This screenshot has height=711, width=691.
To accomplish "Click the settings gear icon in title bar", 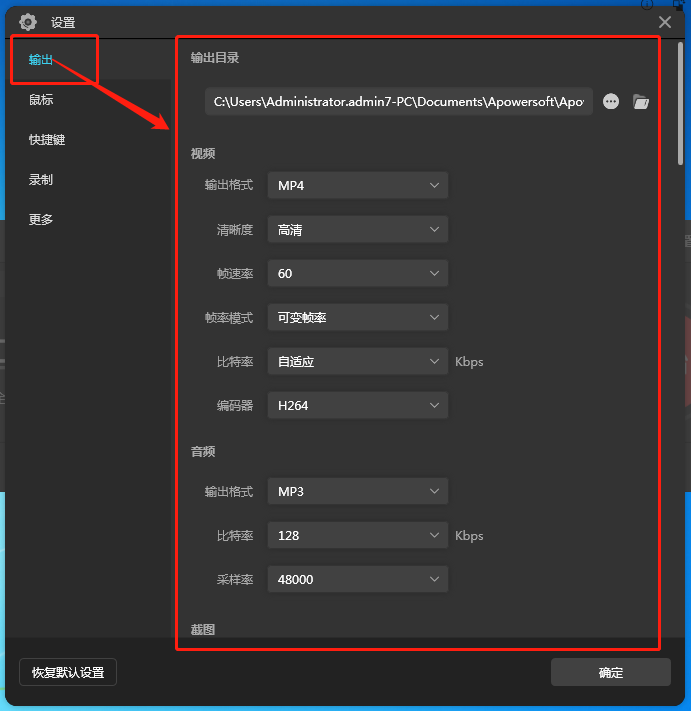I will pyautogui.click(x=28, y=22).
